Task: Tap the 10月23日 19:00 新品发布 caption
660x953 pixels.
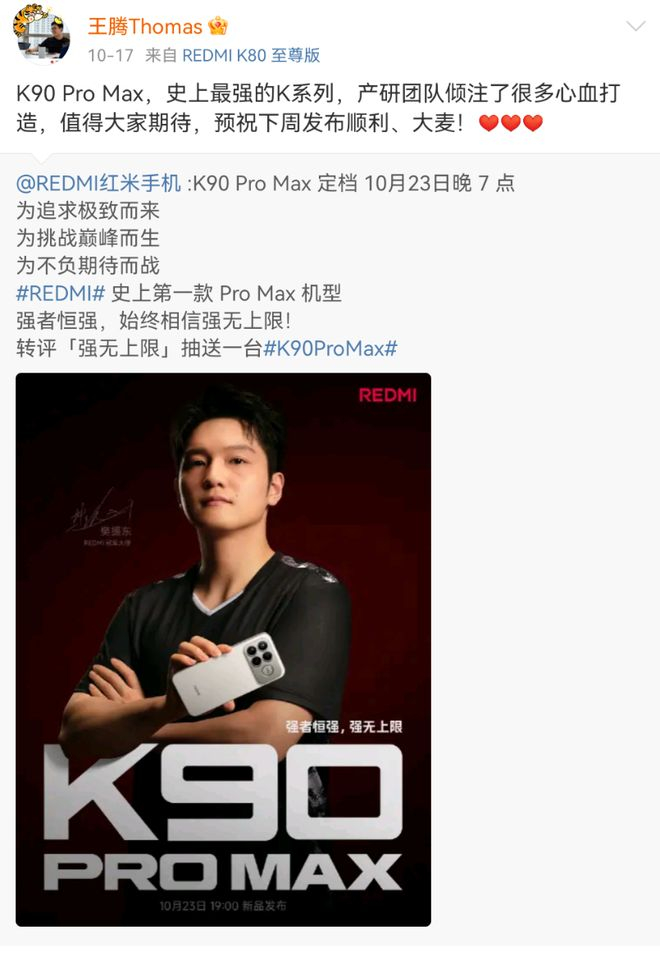Action: 222,906
